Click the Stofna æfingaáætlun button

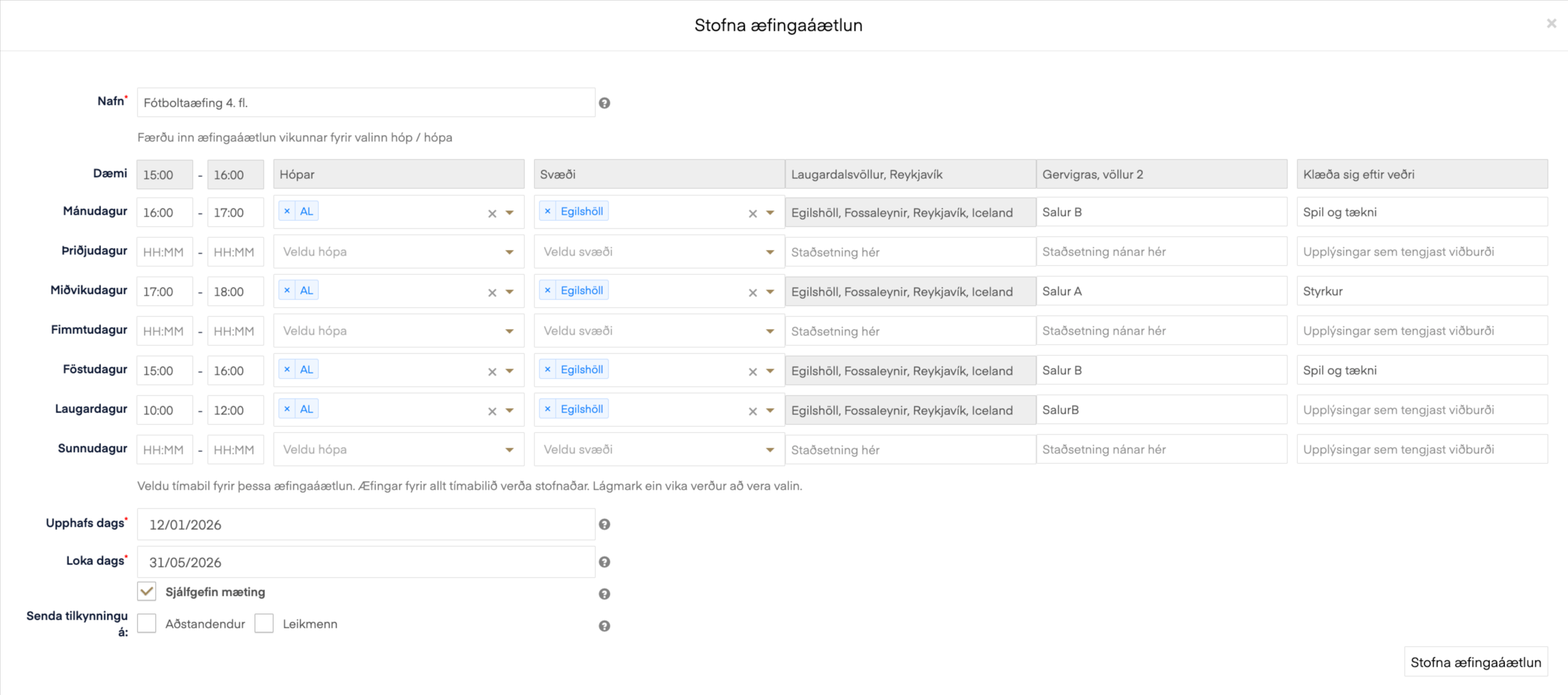tap(1475, 662)
